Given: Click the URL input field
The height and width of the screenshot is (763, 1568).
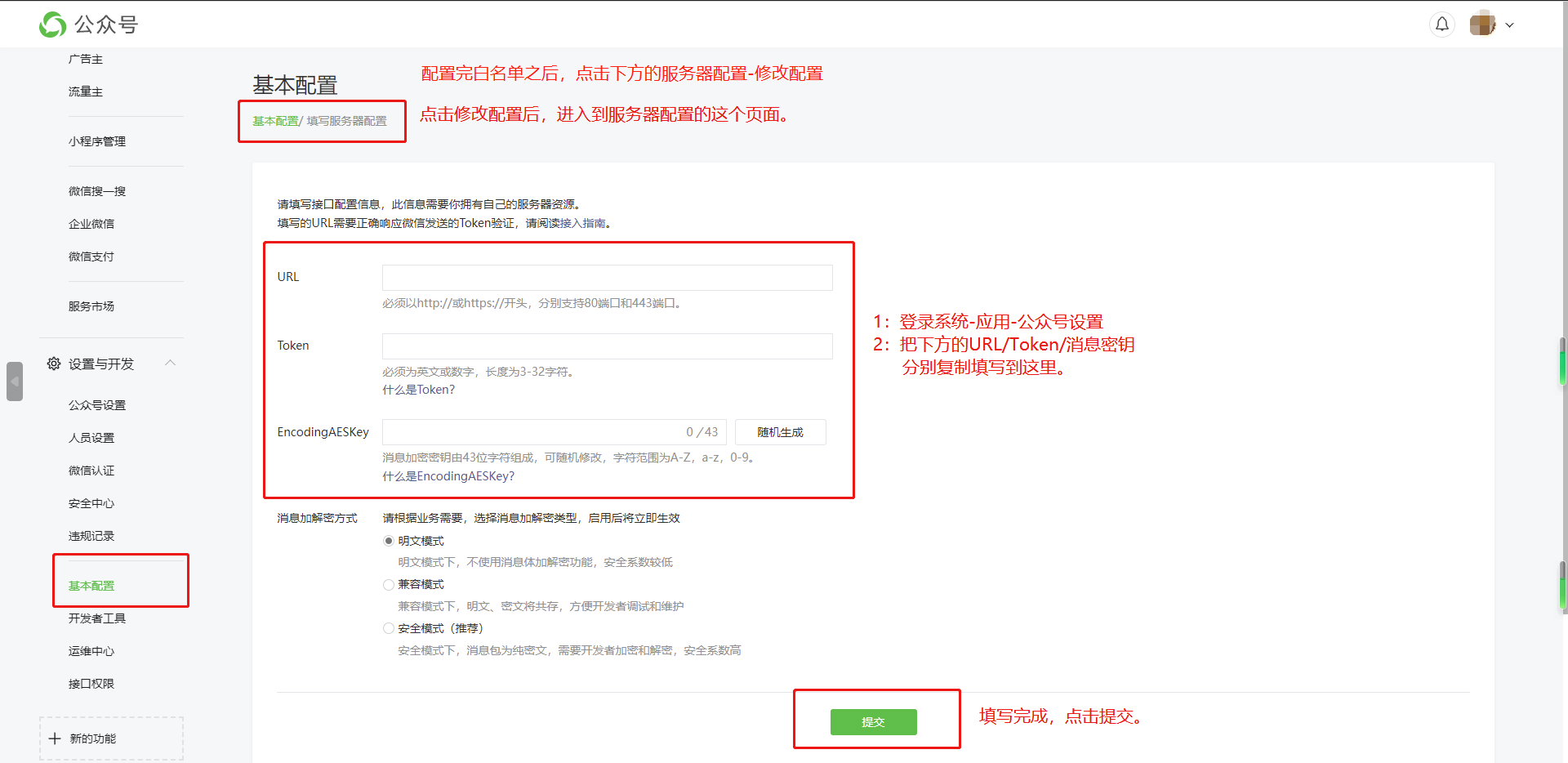Looking at the screenshot, I should click(x=607, y=278).
